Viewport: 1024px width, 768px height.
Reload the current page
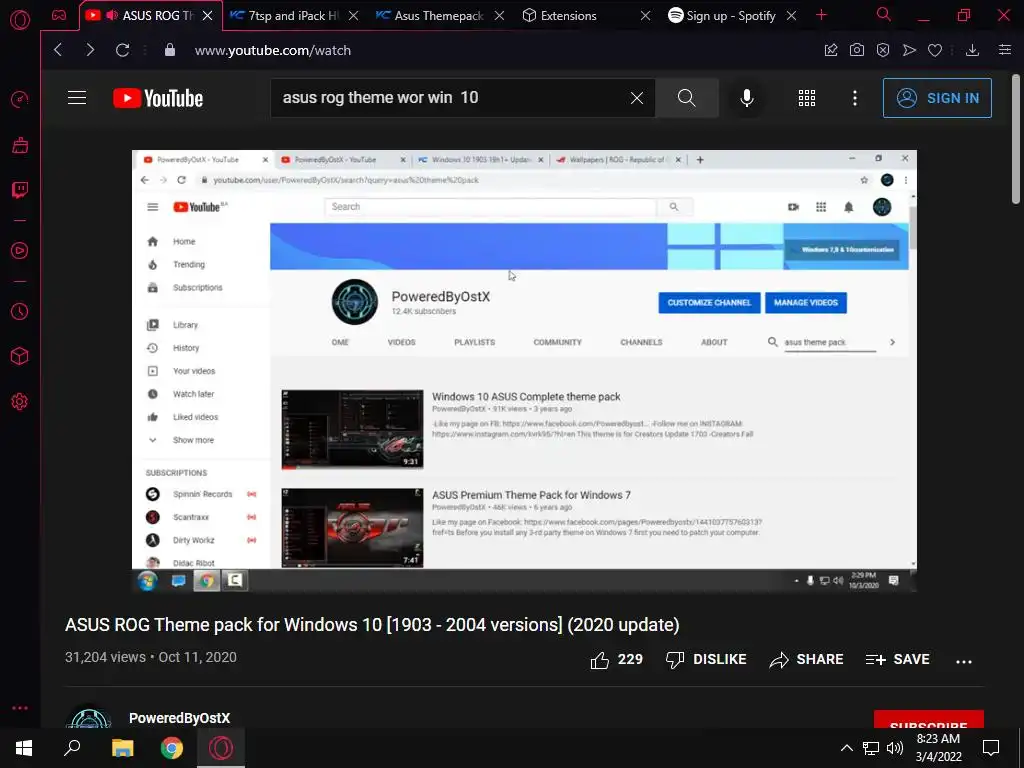click(x=122, y=50)
